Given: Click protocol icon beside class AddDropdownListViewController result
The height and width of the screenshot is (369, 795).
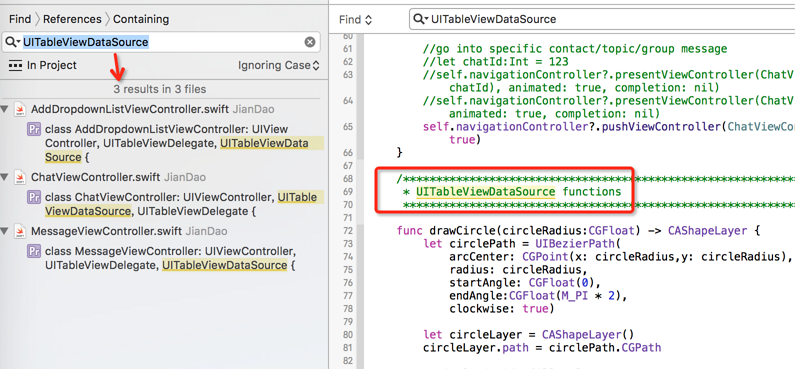Looking at the screenshot, I should tap(33, 129).
